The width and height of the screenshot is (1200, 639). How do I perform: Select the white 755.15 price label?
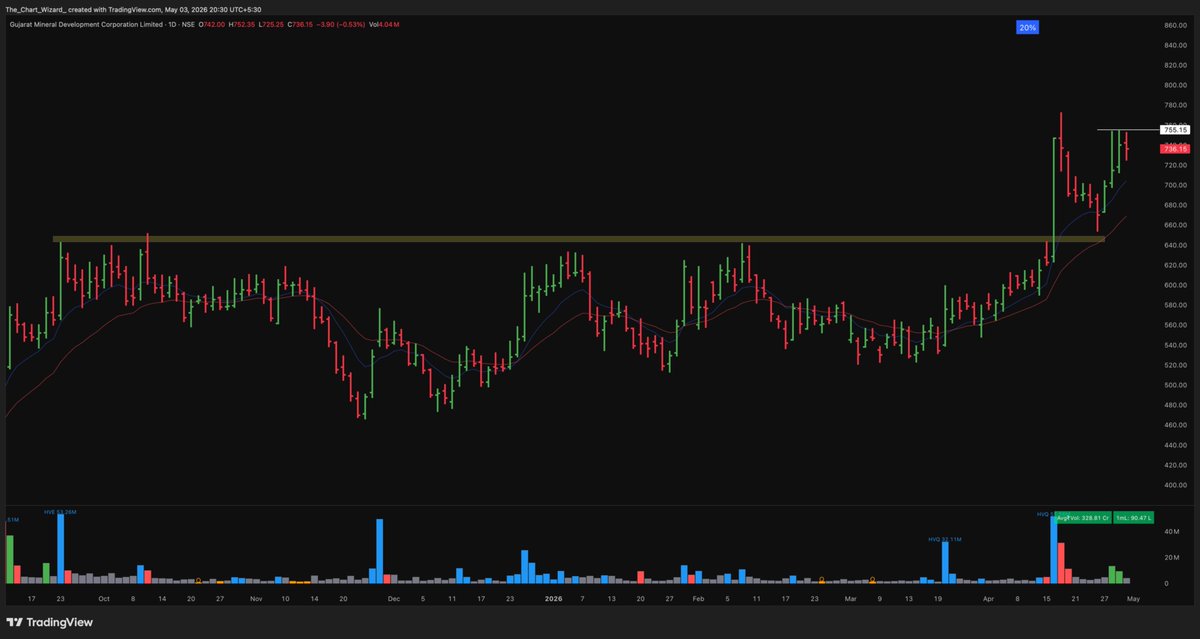point(1174,130)
